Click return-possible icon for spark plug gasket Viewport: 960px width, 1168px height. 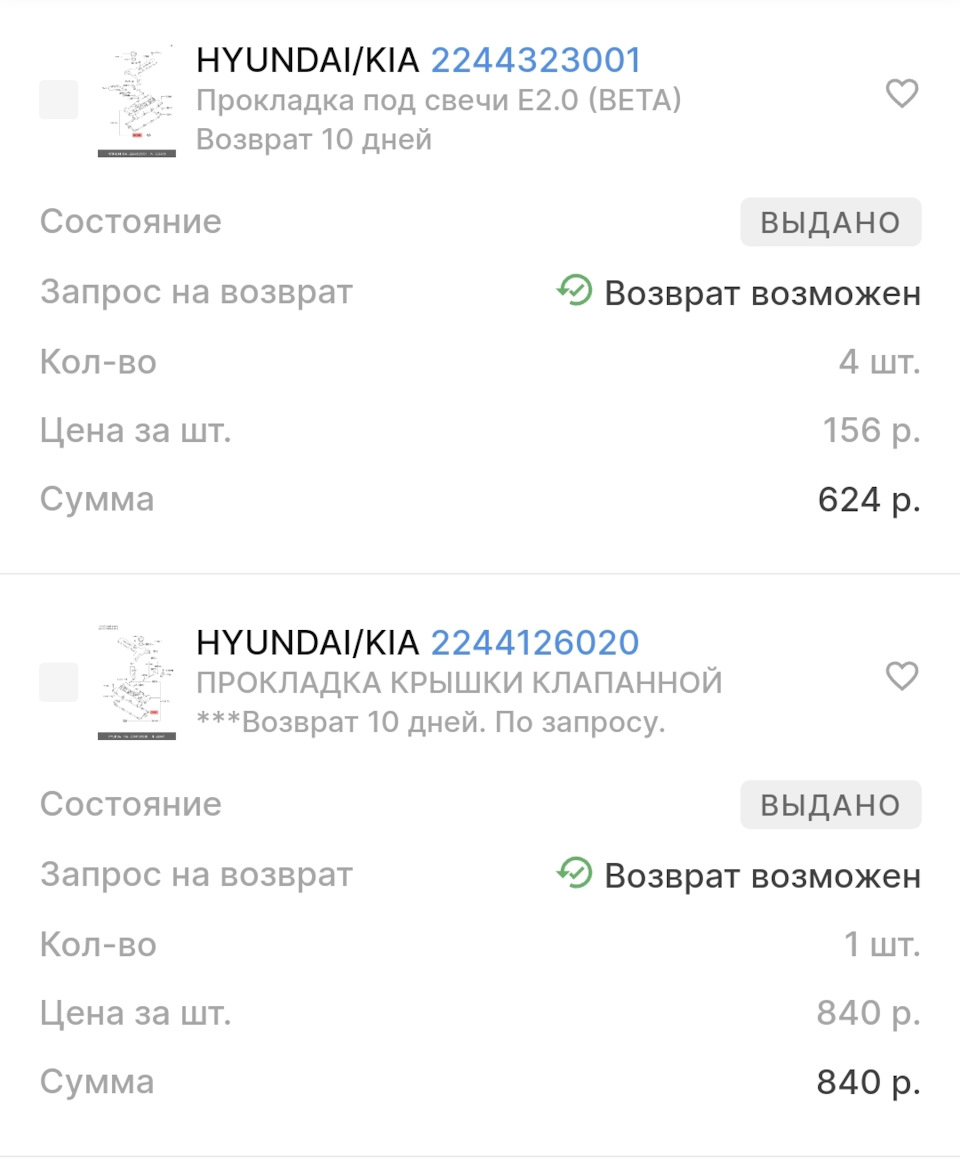pyautogui.click(x=575, y=291)
